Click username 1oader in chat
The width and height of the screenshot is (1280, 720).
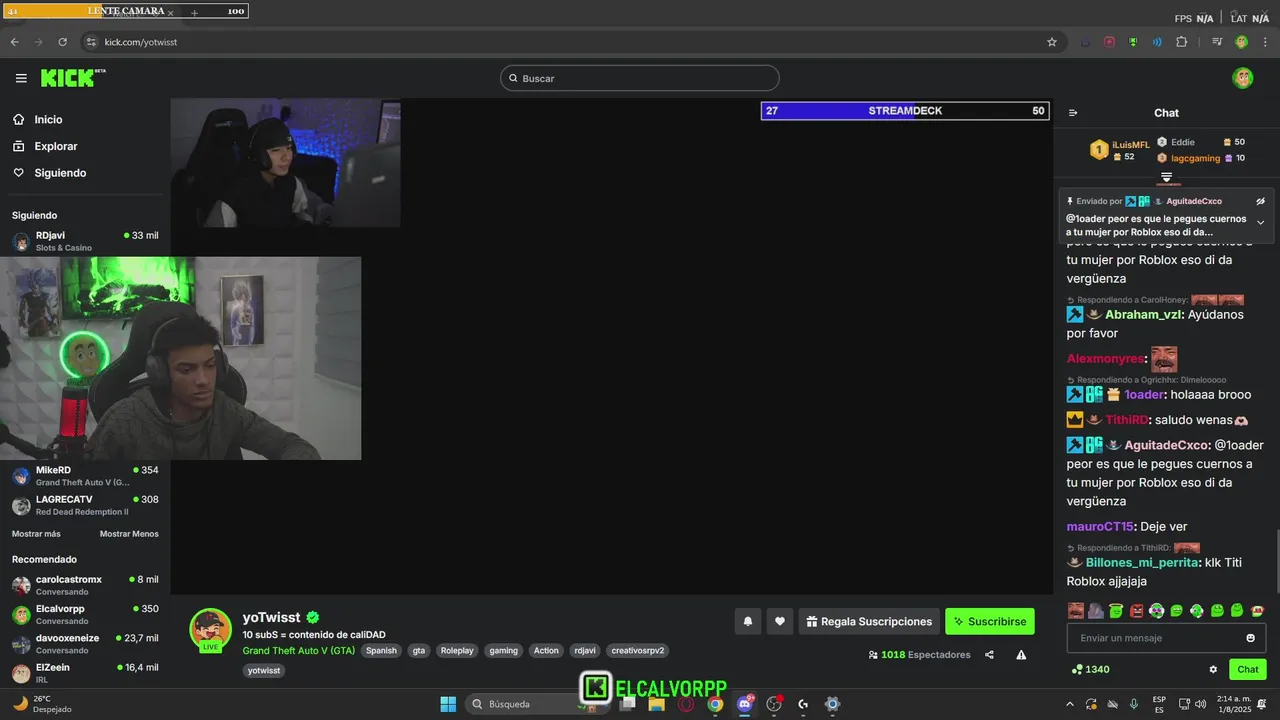pyautogui.click(x=1145, y=394)
